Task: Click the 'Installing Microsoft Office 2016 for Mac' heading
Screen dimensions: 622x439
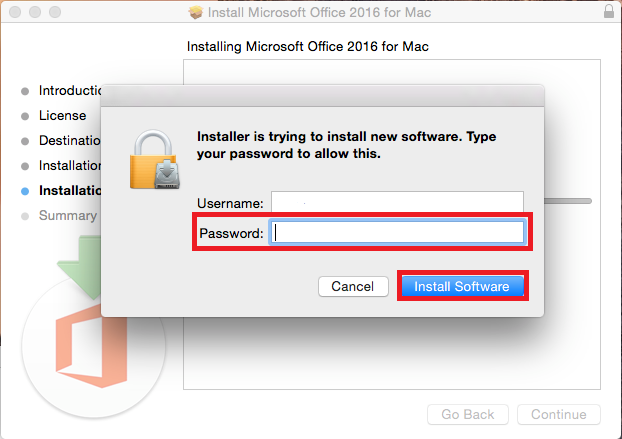Action: coord(307,46)
